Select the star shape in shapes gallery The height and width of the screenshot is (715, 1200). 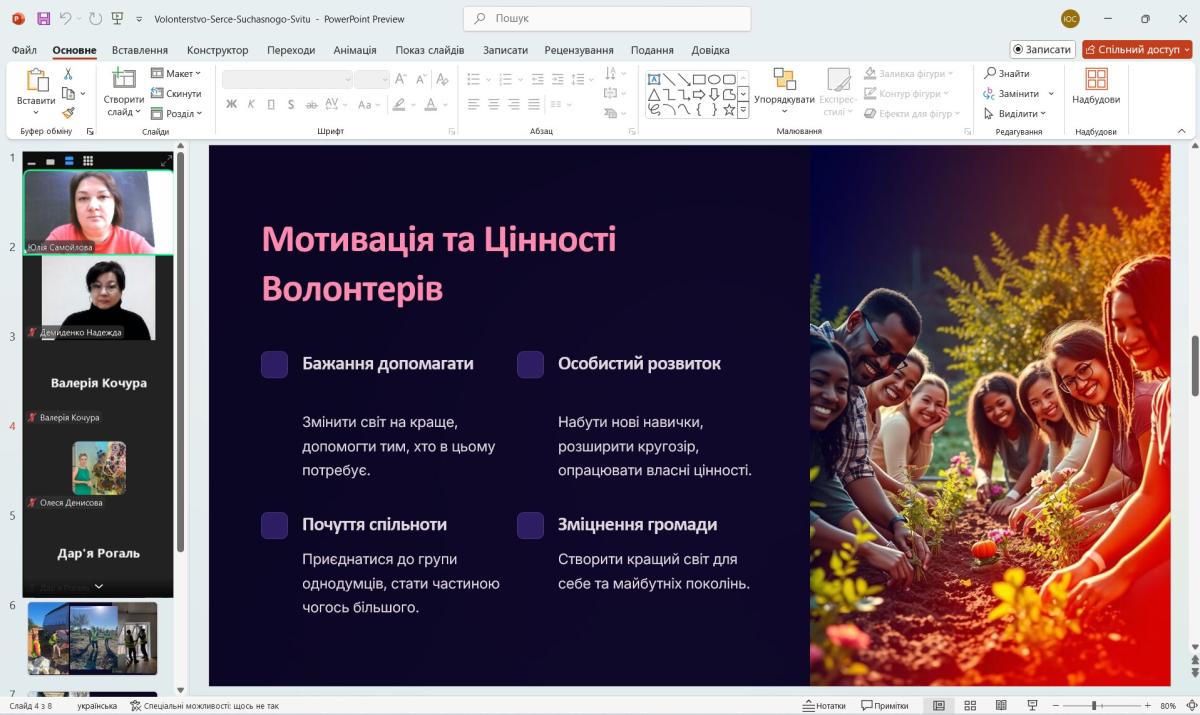click(x=729, y=110)
